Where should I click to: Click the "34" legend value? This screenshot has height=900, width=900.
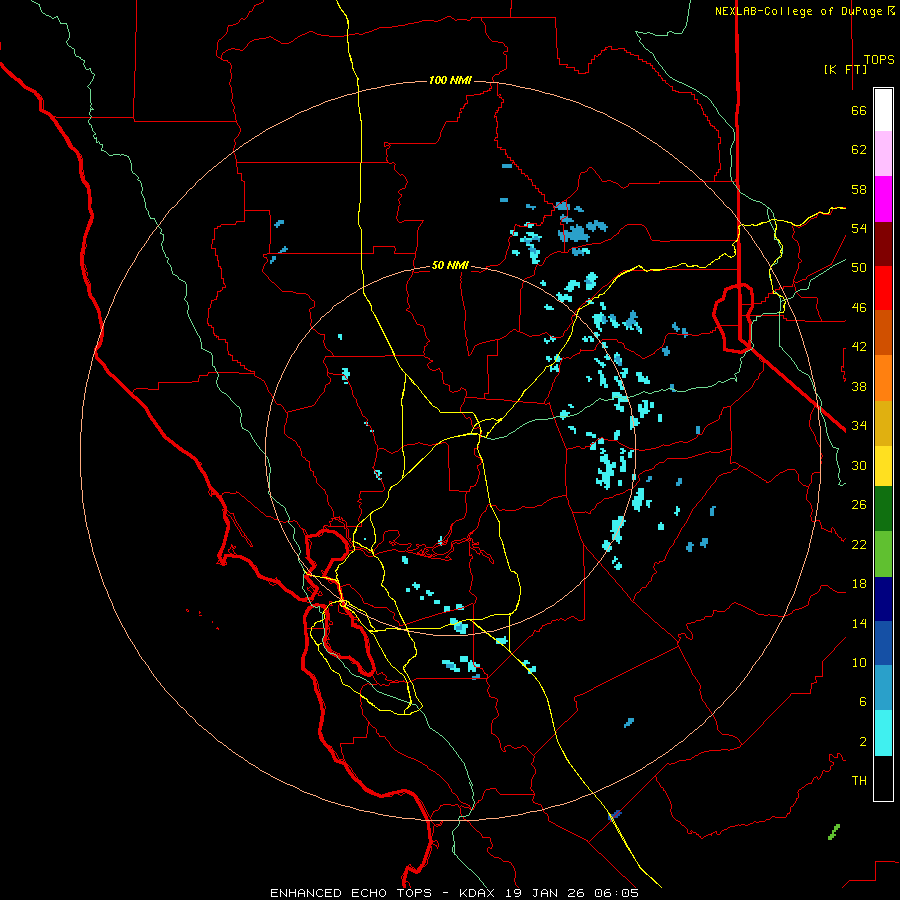click(859, 426)
